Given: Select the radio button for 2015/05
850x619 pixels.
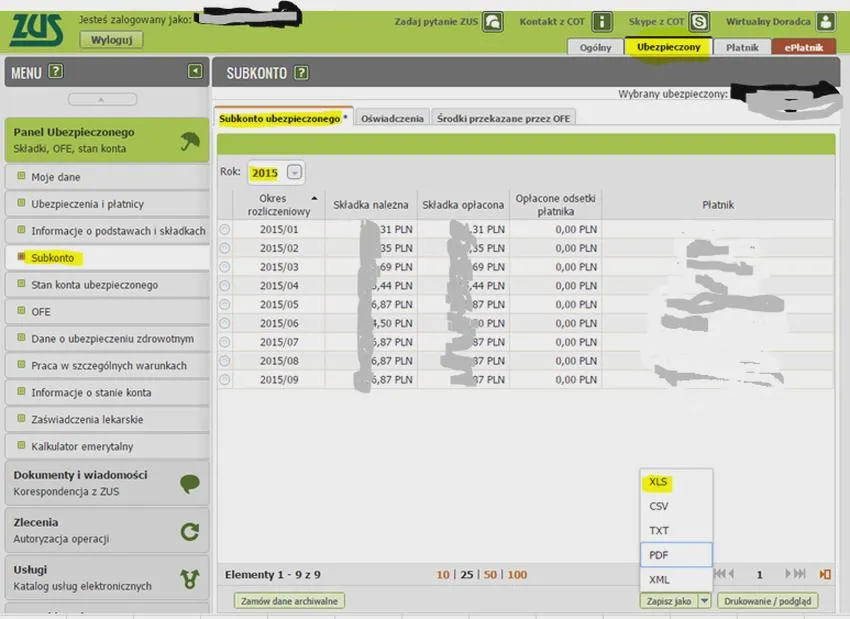Looking at the screenshot, I should click(224, 305).
